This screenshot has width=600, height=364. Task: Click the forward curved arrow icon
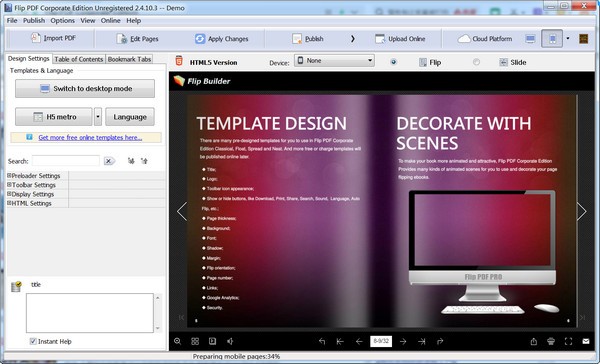[x=440, y=341]
